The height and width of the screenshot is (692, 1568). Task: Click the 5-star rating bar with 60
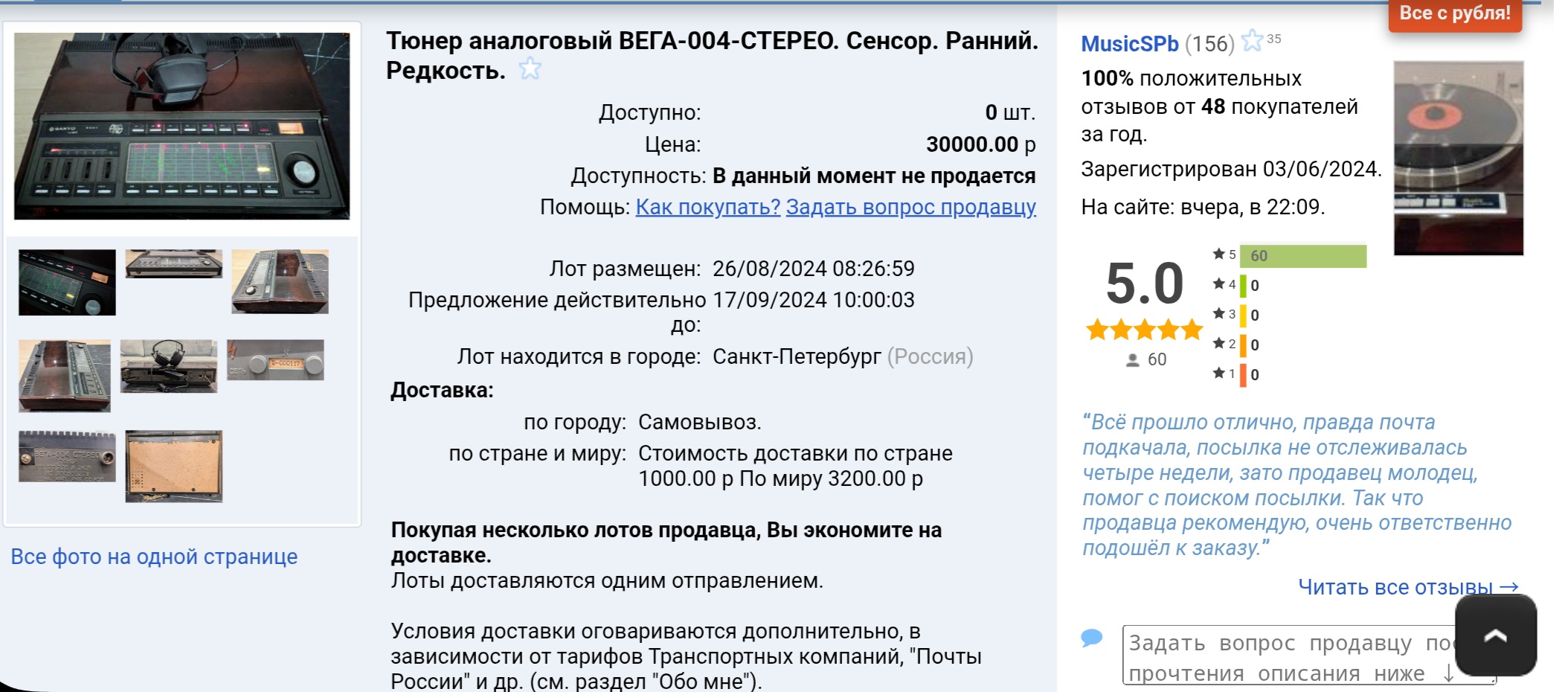(x=1302, y=256)
